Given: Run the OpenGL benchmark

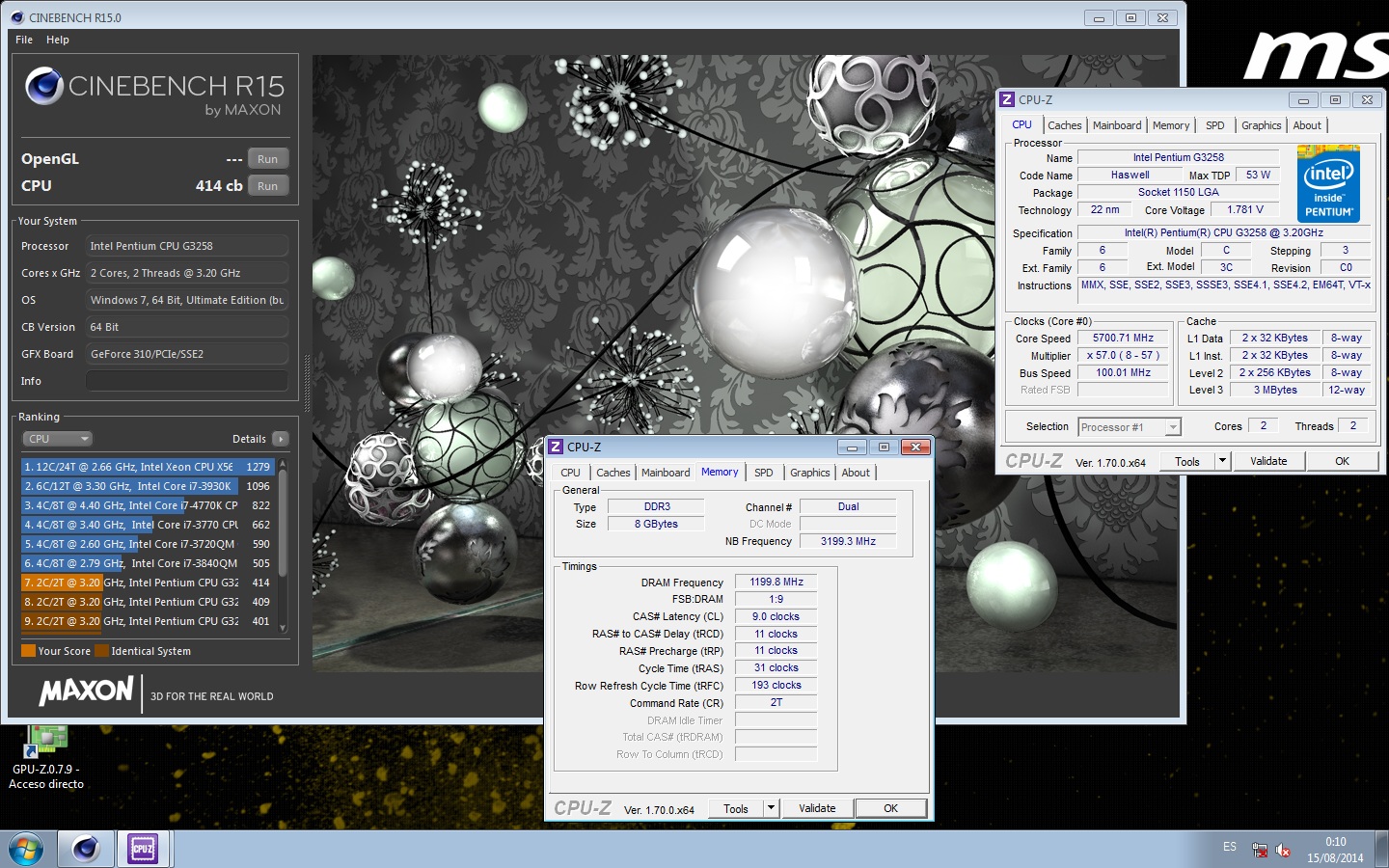Looking at the screenshot, I should coord(268,159).
